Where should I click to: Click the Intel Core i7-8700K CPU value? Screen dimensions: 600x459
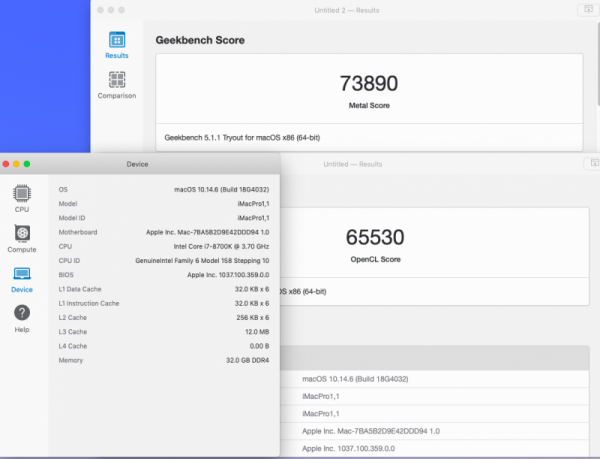coord(221,247)
